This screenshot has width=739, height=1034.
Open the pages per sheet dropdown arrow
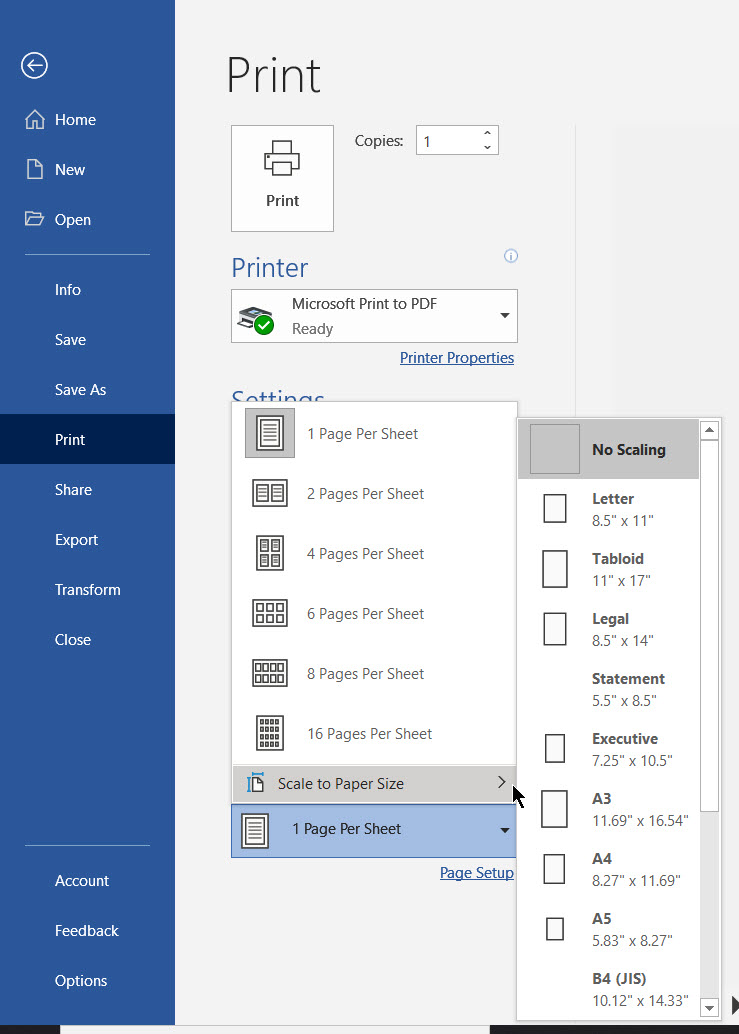[x=504, y=830]
